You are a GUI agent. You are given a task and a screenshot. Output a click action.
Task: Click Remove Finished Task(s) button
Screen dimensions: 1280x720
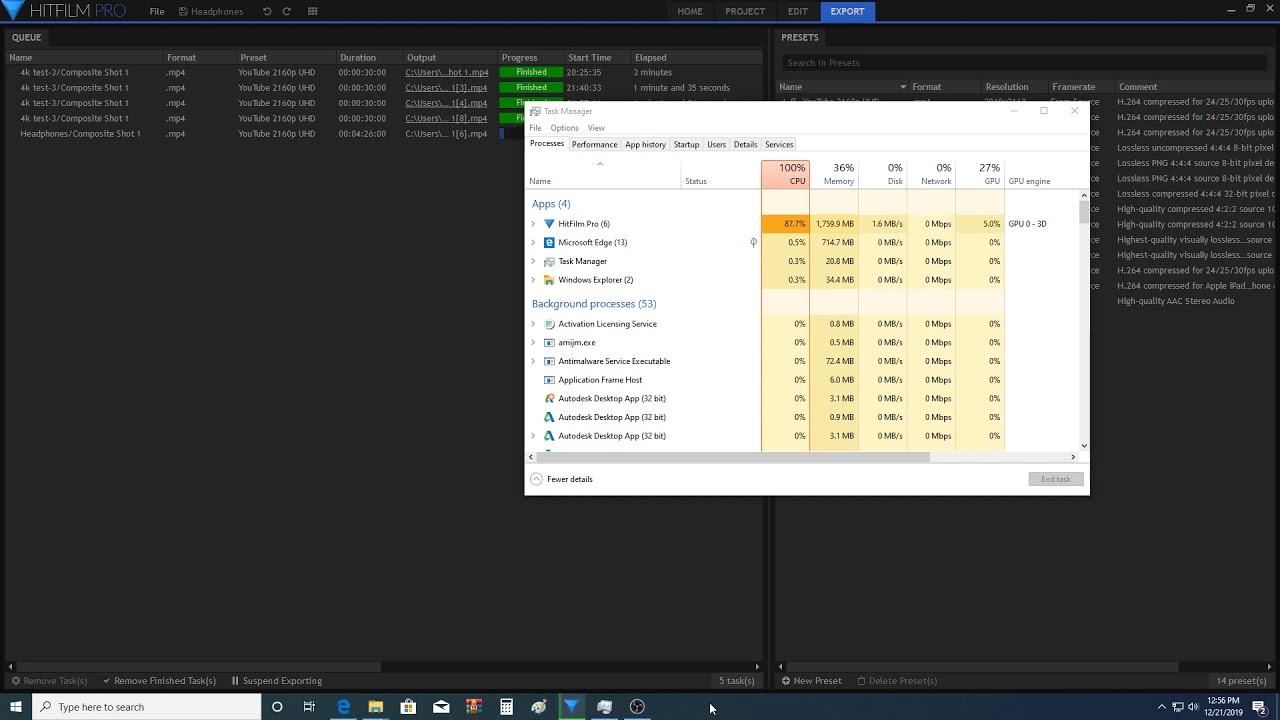(x=159, y=681)
